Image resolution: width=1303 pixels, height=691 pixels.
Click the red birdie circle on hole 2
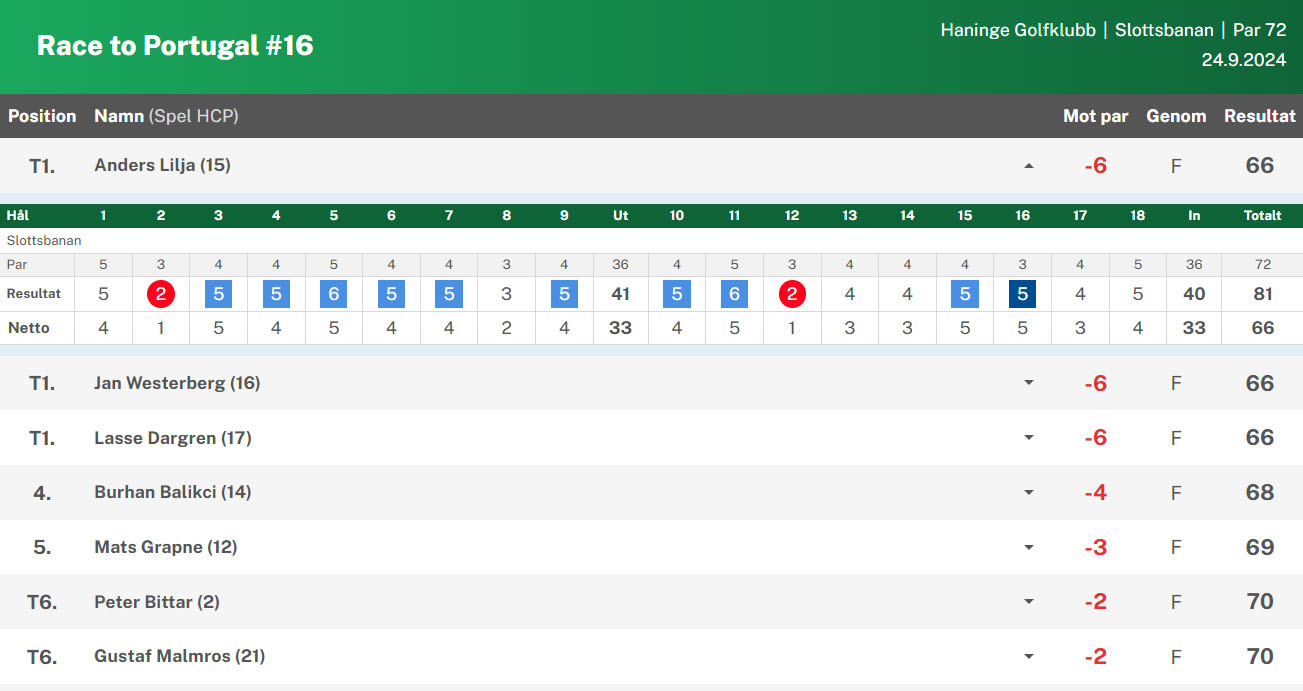pyautogui.click(x=161, y=294)
